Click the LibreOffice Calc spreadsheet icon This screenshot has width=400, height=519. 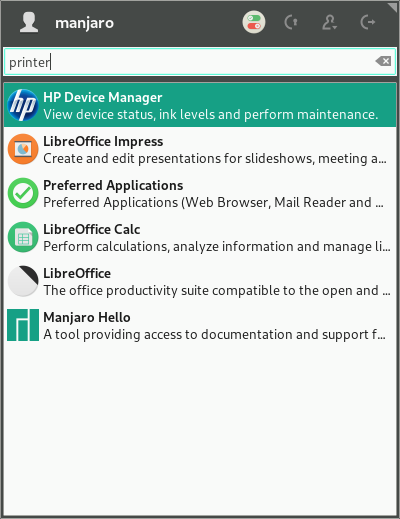(x=23, y=237)
